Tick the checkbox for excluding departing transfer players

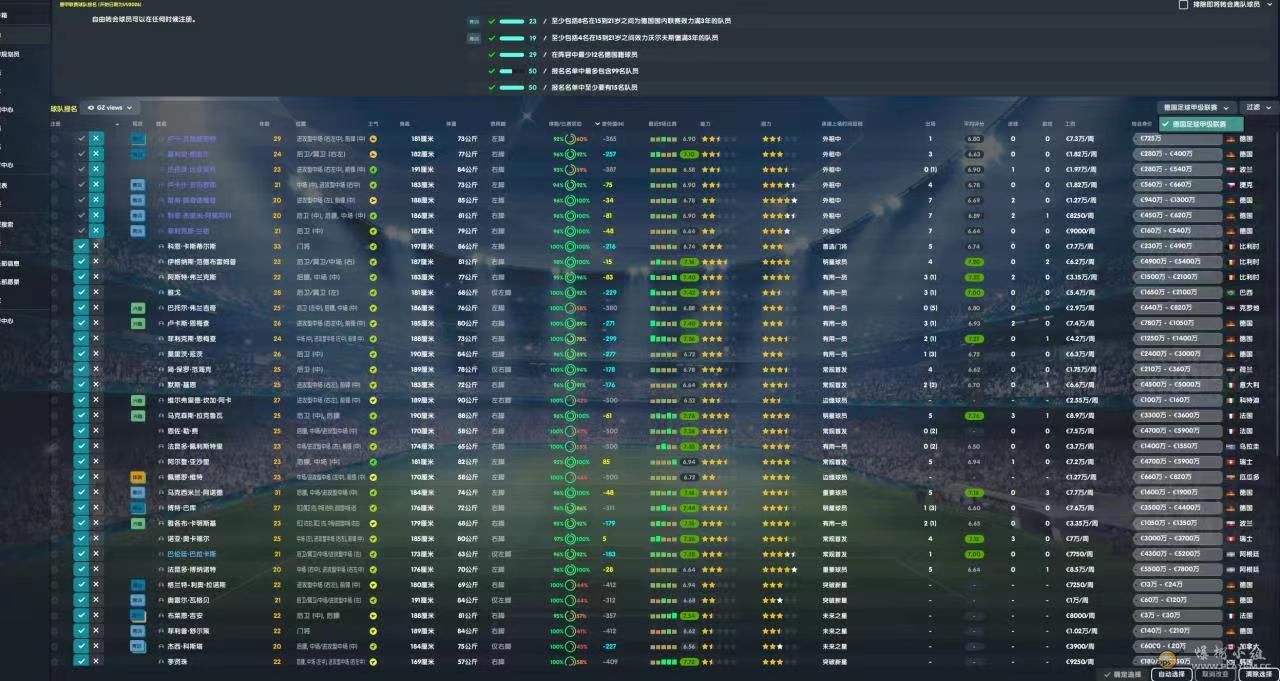click(1184, 5)
